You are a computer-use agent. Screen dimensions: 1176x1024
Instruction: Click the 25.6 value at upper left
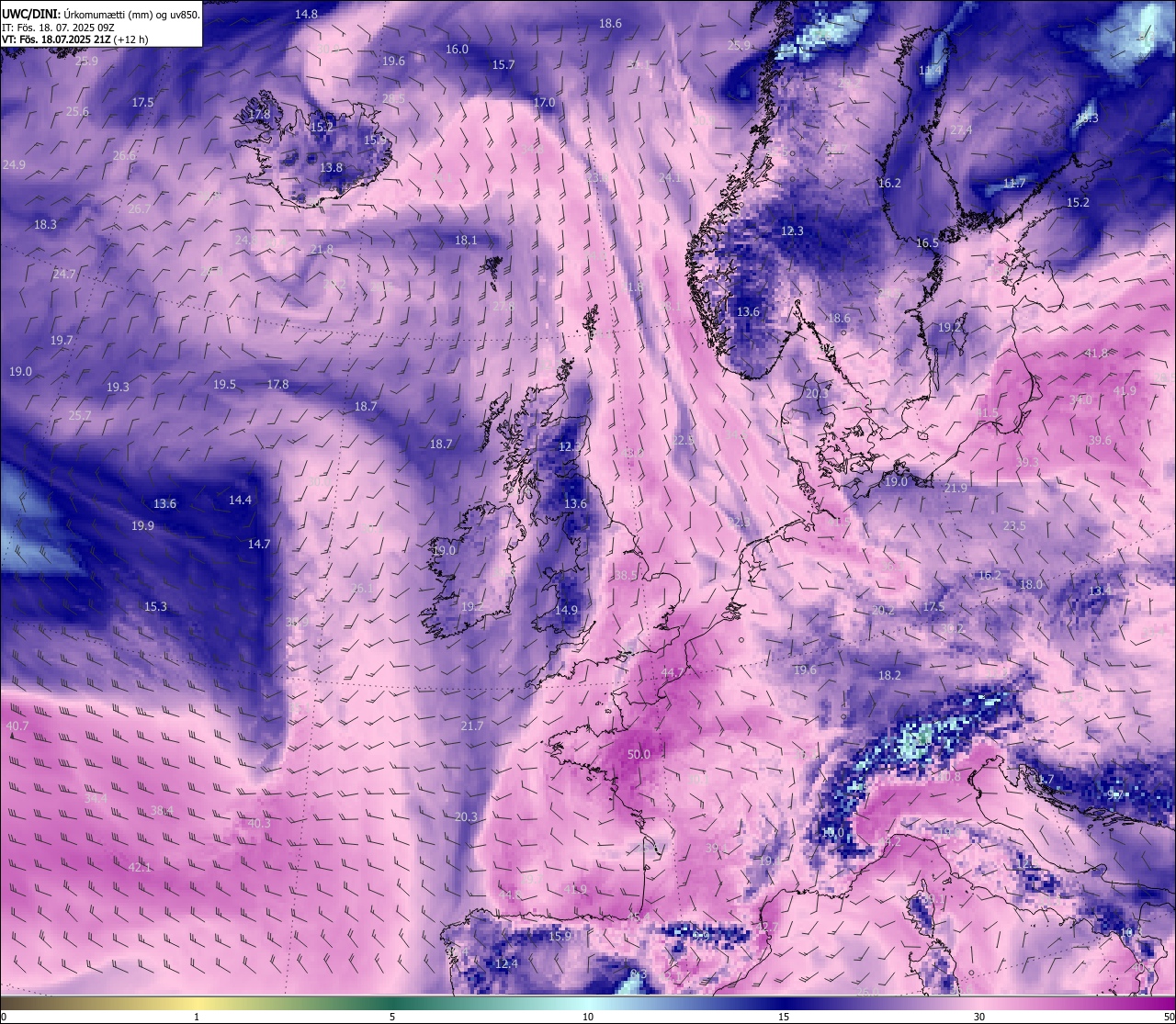(x=77, y=112)
